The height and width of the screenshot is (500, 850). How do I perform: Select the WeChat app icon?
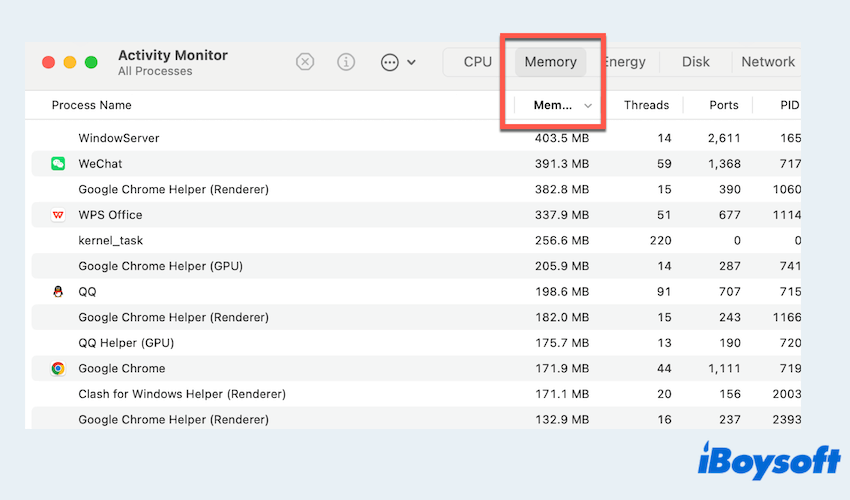(x=58, y=163)
